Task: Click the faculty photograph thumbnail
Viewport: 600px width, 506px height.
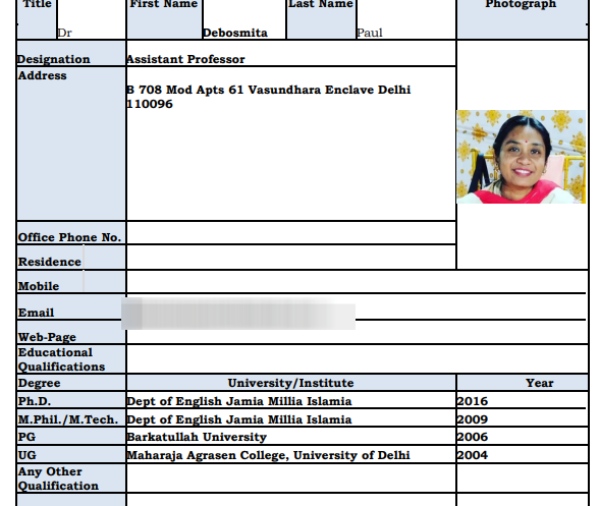Action: coord(521,157)
